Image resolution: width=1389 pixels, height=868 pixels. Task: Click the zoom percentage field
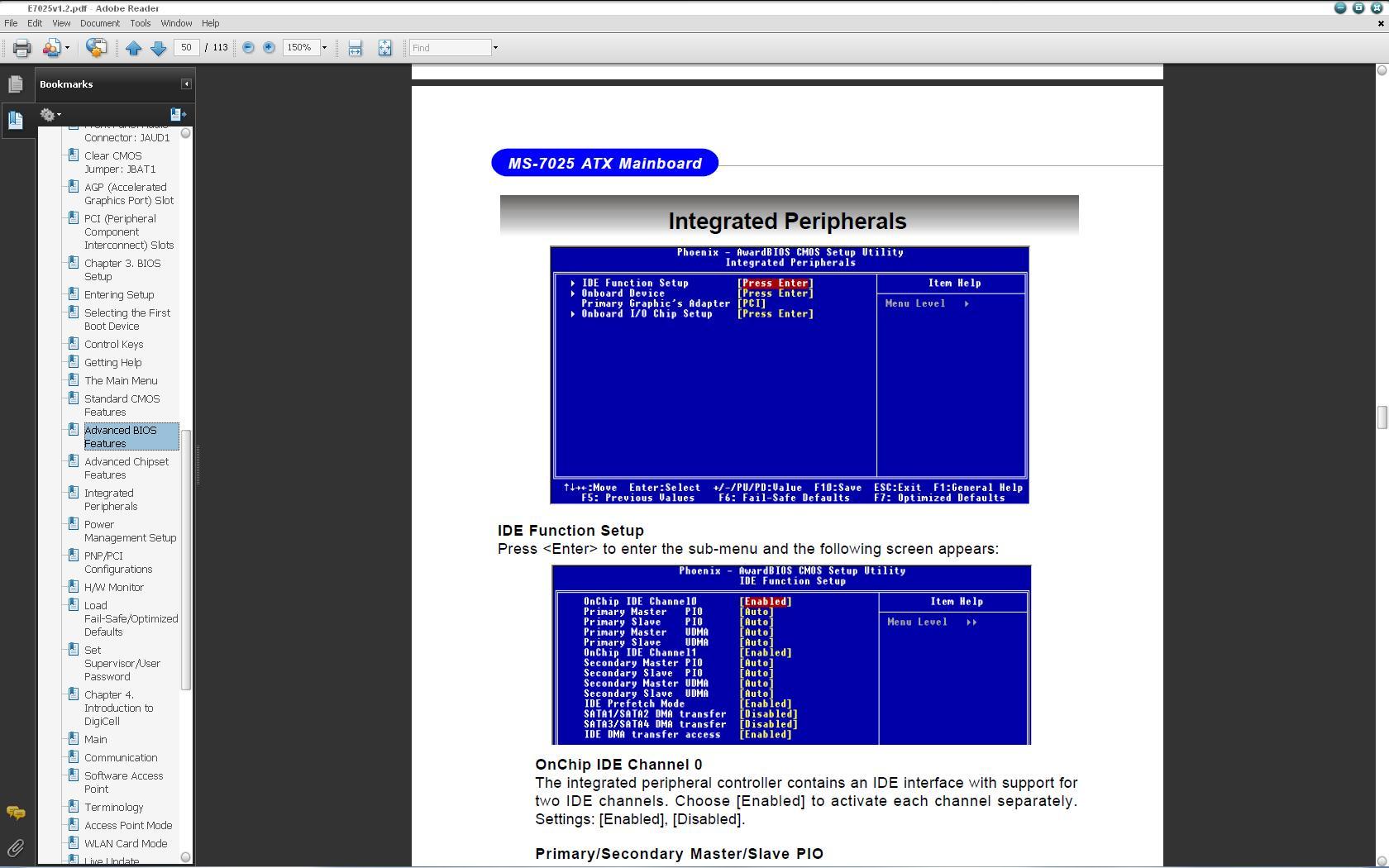[301, 48]
